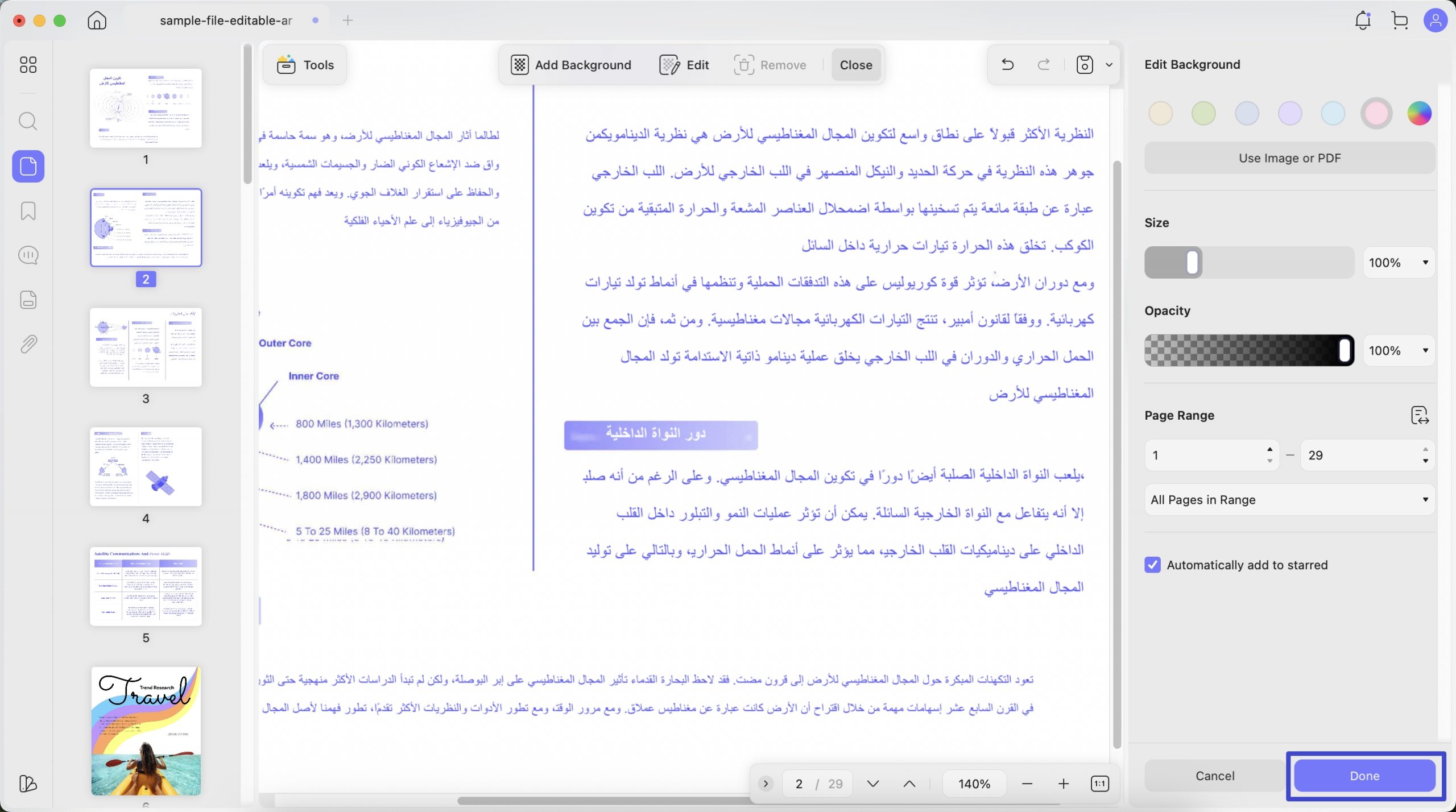Select page 5 thumbnail

coord(146,586)
